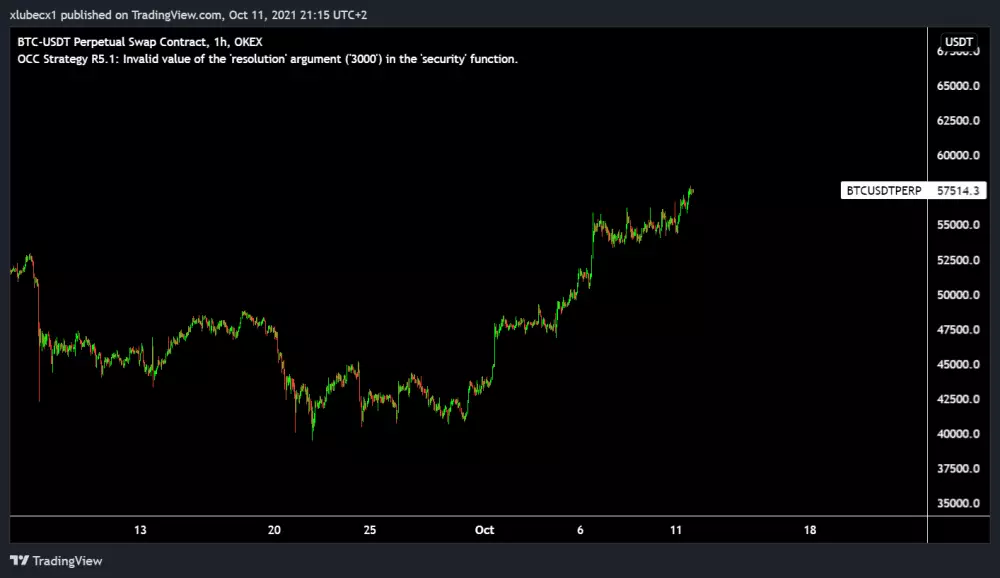Select the 18 date label on the axis
Screen dimensions: 1000x578
tap(809, 531)
